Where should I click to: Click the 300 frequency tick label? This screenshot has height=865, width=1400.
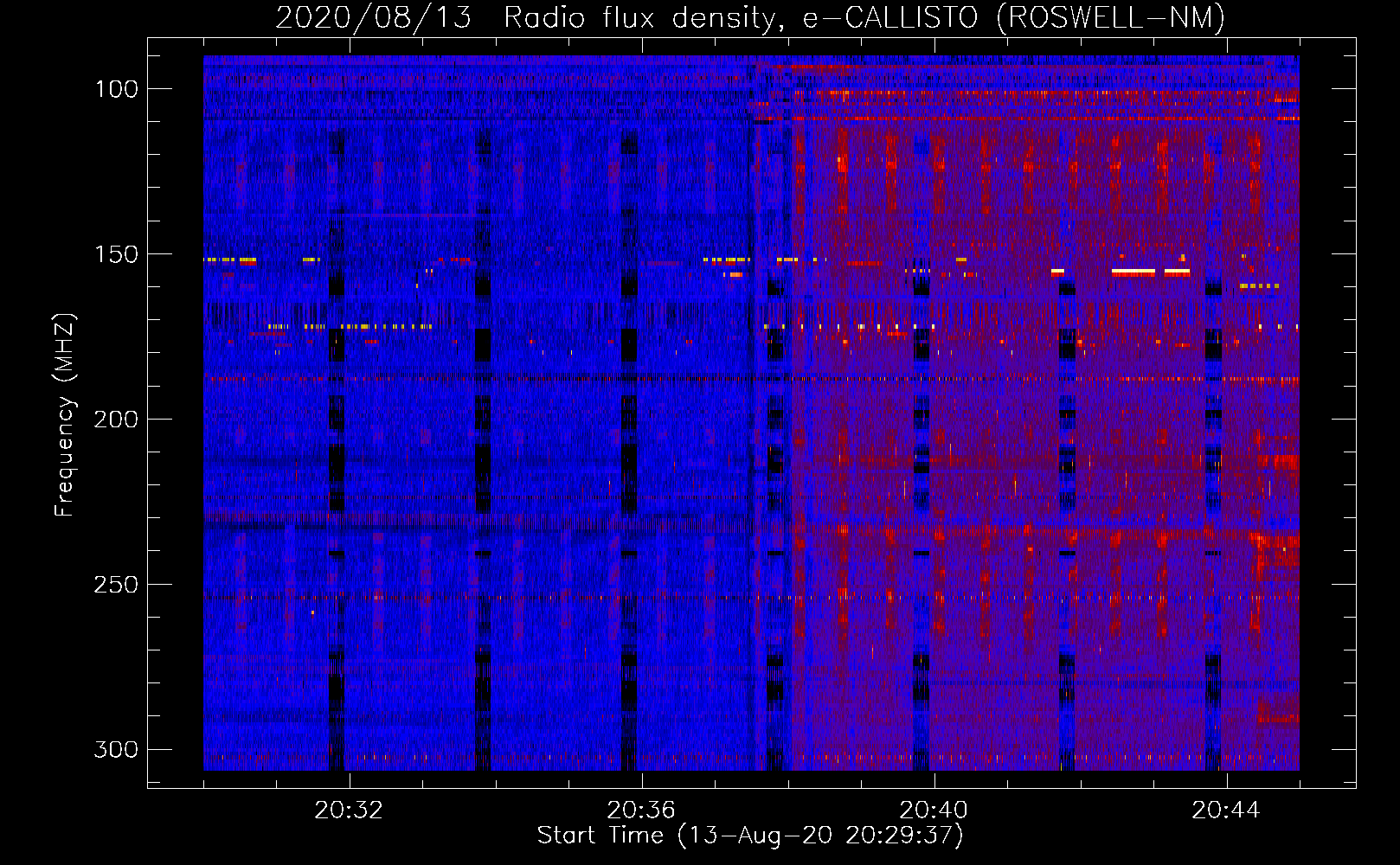tap(116, 749)
